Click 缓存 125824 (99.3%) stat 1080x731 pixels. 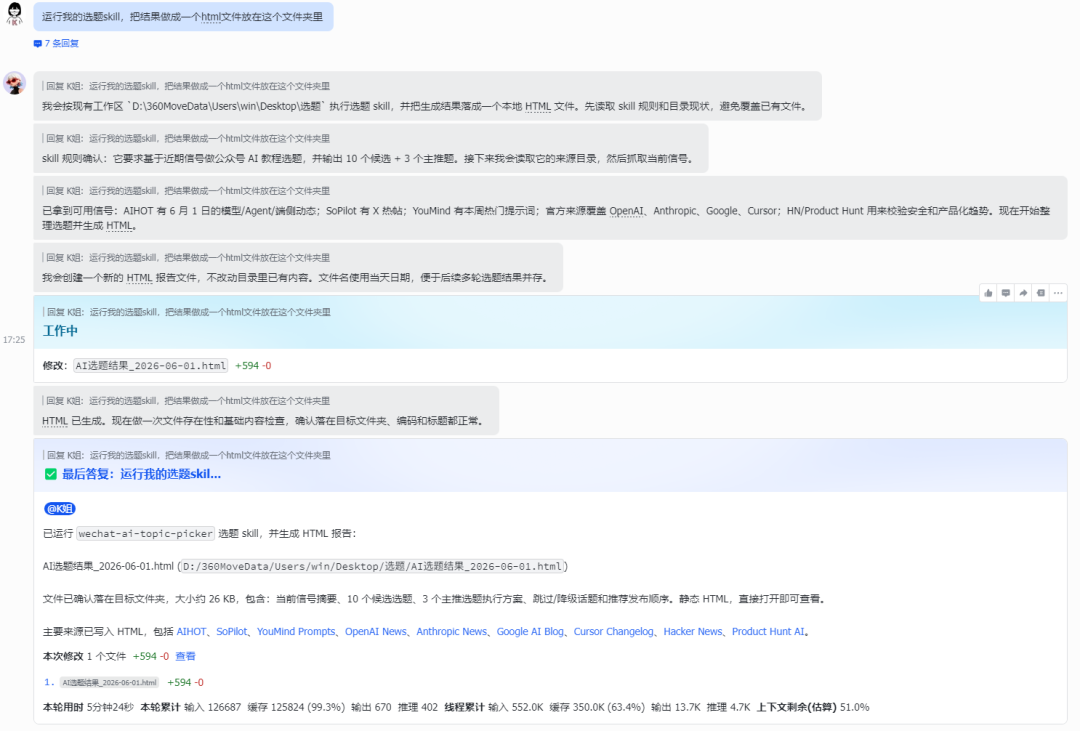296,707
